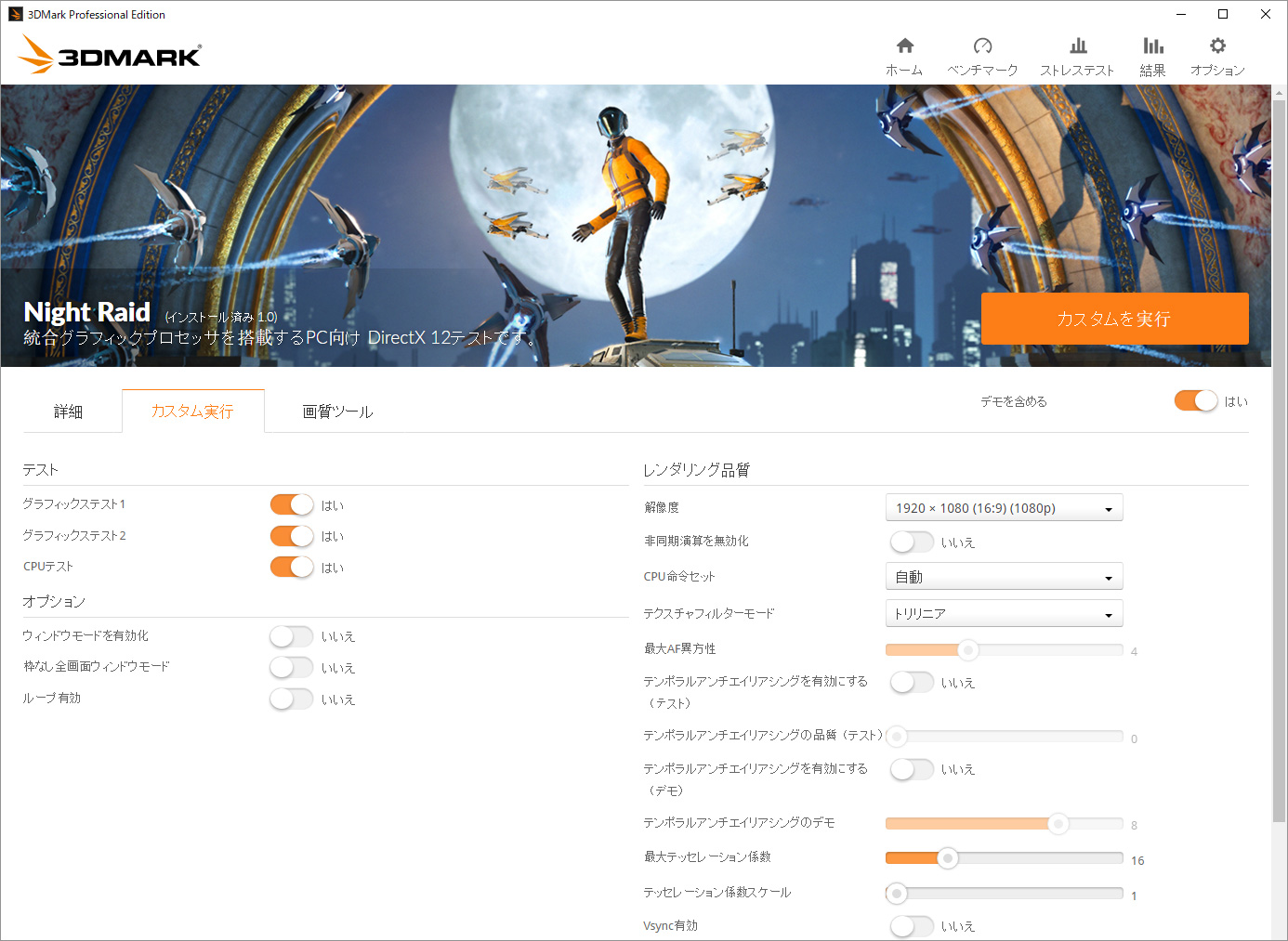Open the オプション gear icon

1217,46
